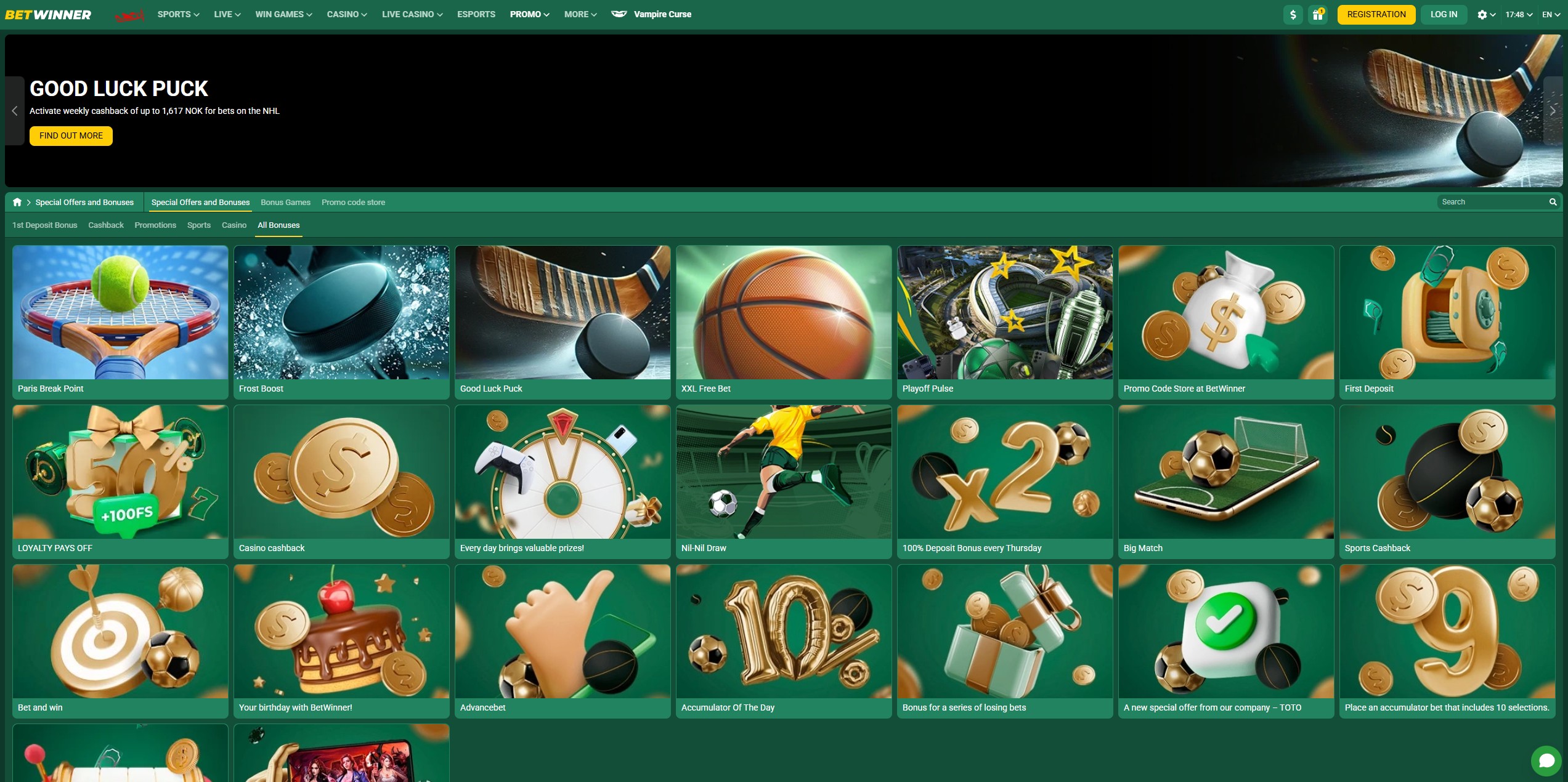Open Bonus for a series of losing bets

point(1005,641)
